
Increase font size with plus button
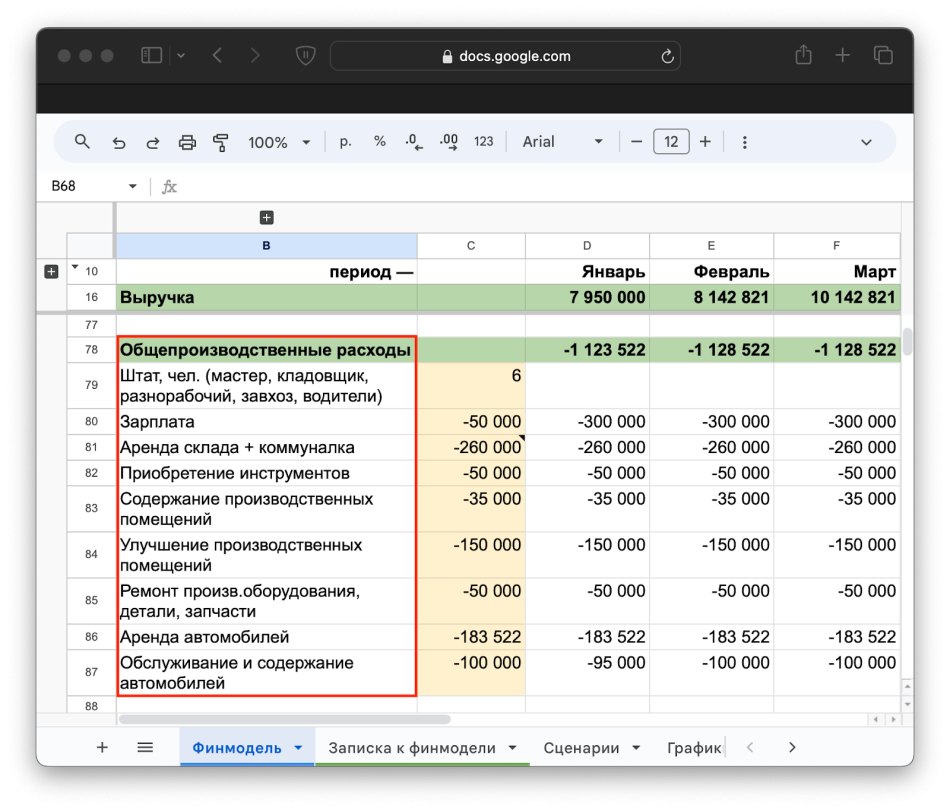click(705, 142)
